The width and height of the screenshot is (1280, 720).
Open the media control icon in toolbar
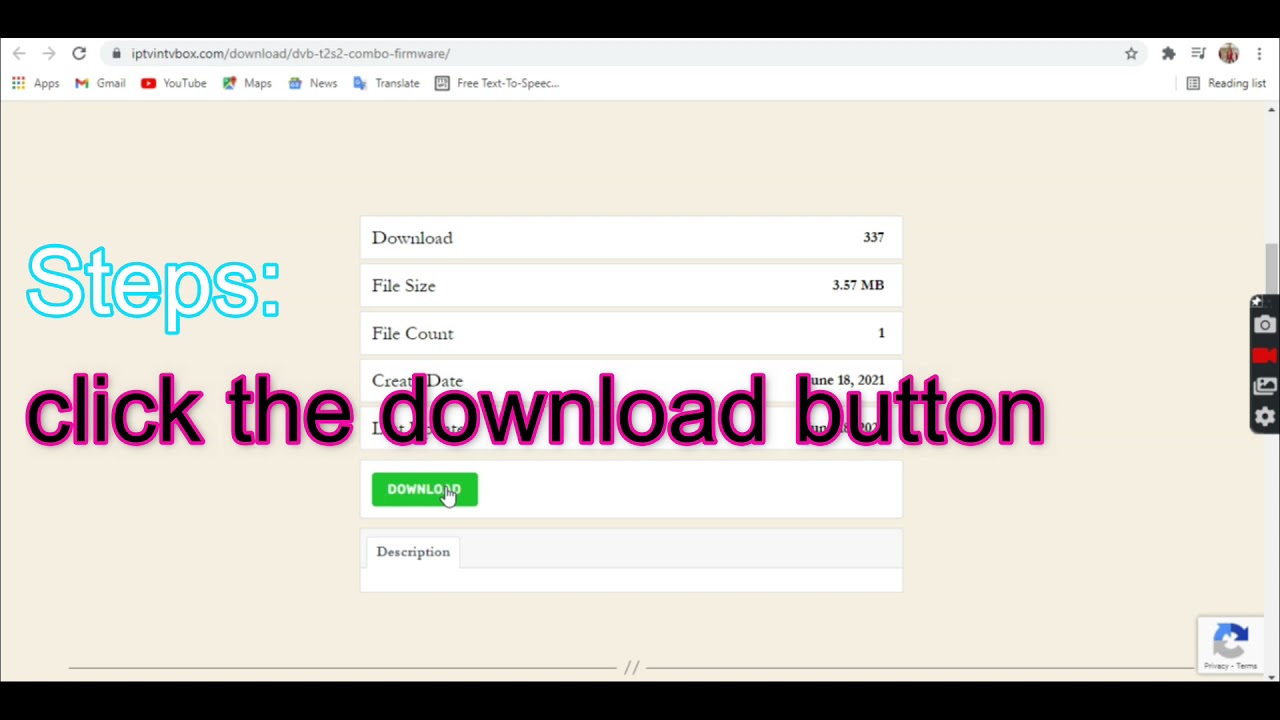point(1198,53)
